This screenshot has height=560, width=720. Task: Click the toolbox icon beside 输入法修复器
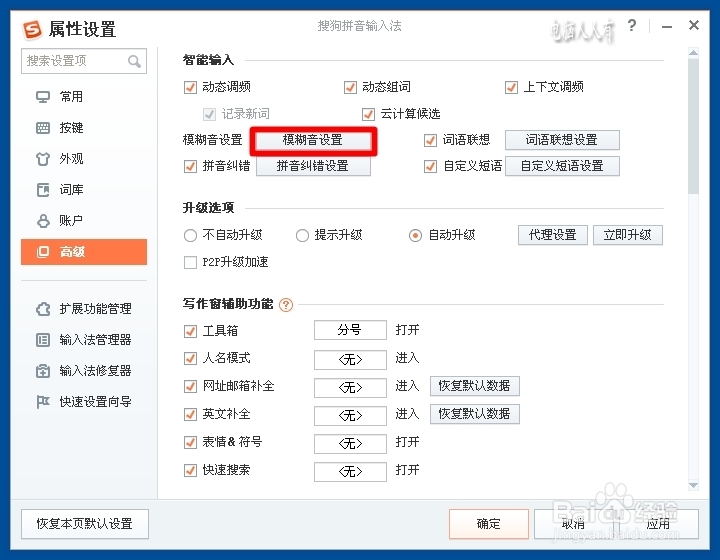tap(43, 370)
